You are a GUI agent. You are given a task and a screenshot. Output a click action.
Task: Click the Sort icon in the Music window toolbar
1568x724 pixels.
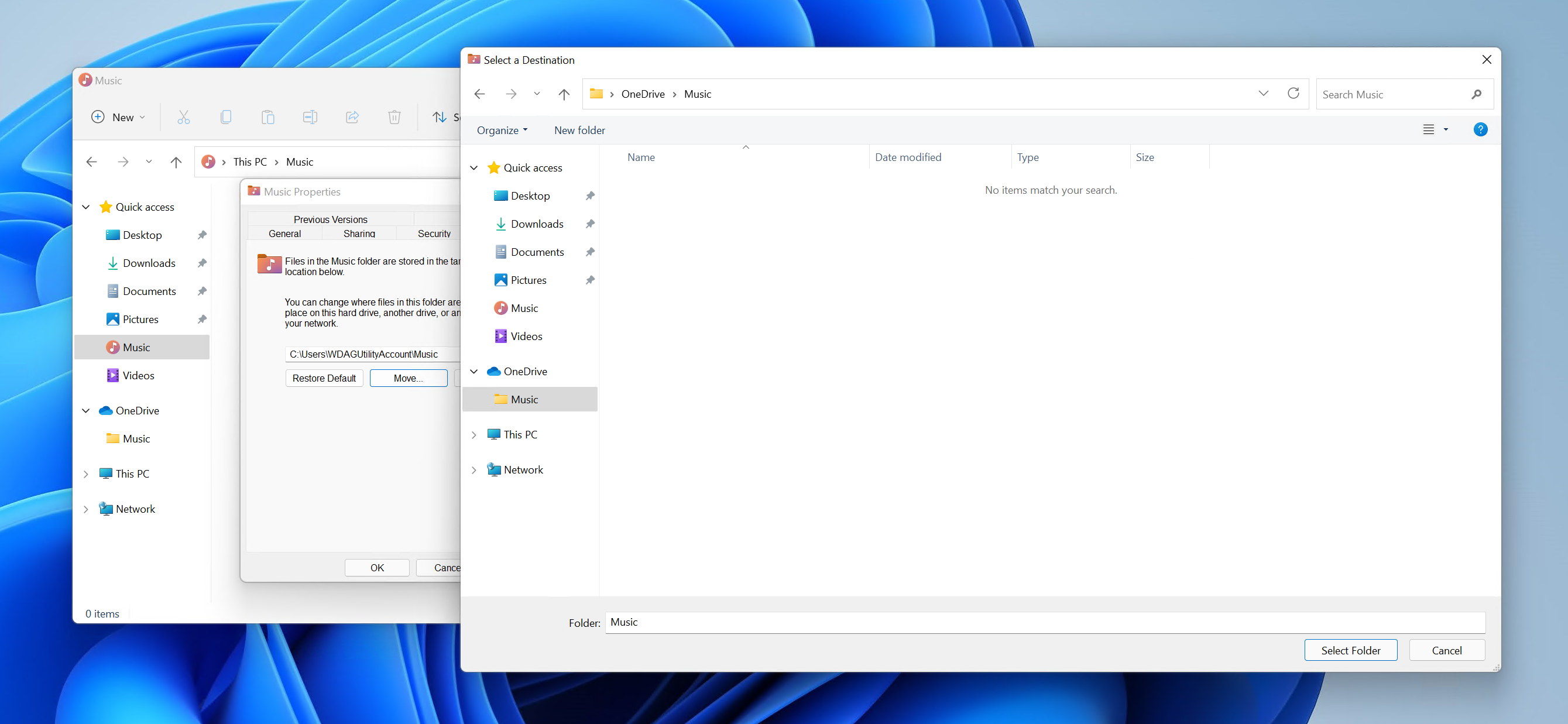pyautogui.click(x=441, y=117)
